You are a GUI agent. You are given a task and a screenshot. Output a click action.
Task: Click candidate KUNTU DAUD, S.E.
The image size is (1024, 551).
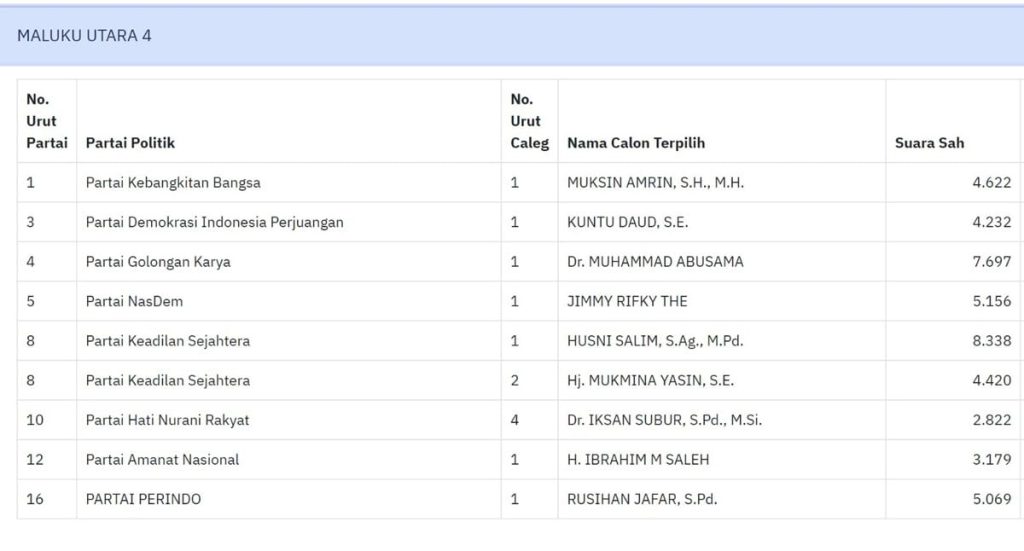[x=627, y=222]
